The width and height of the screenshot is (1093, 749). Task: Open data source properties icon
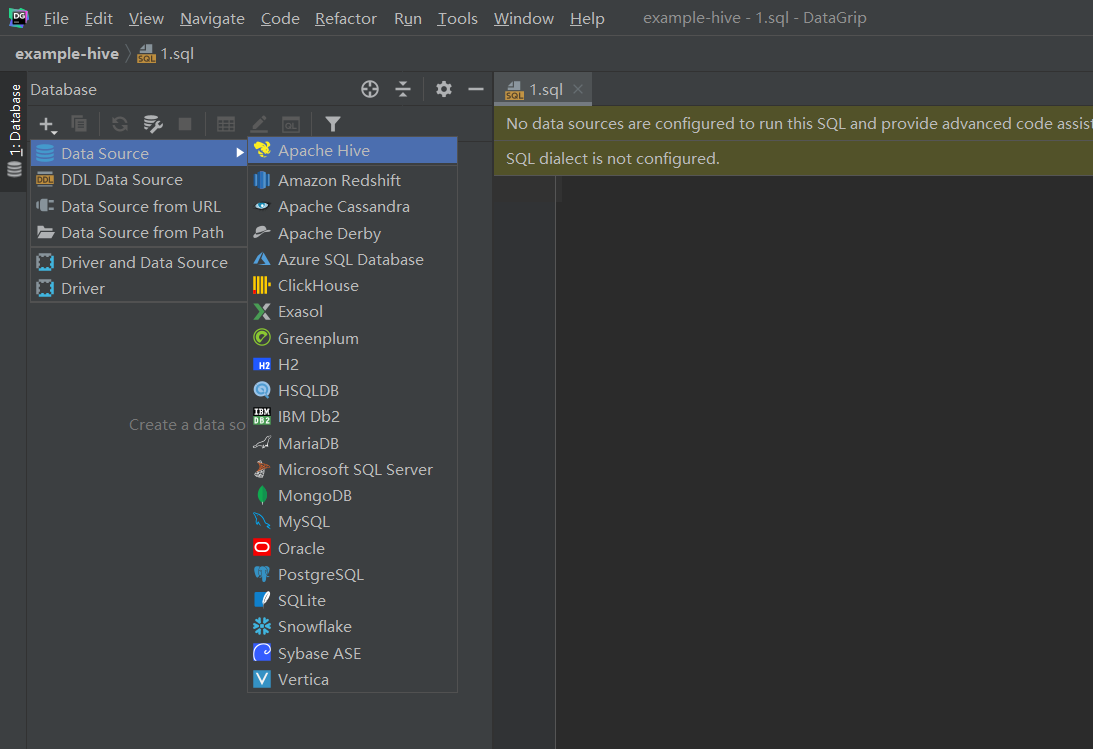click(x=153, y=125)
